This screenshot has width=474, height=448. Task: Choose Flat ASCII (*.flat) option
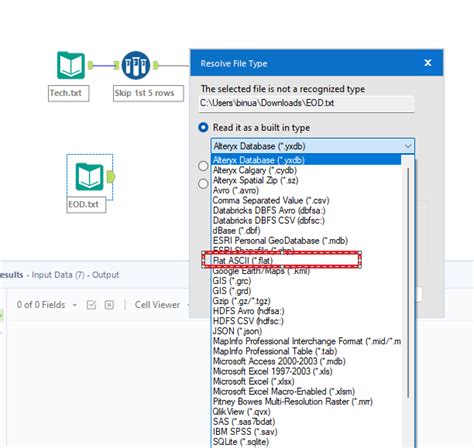pos(306,261)
